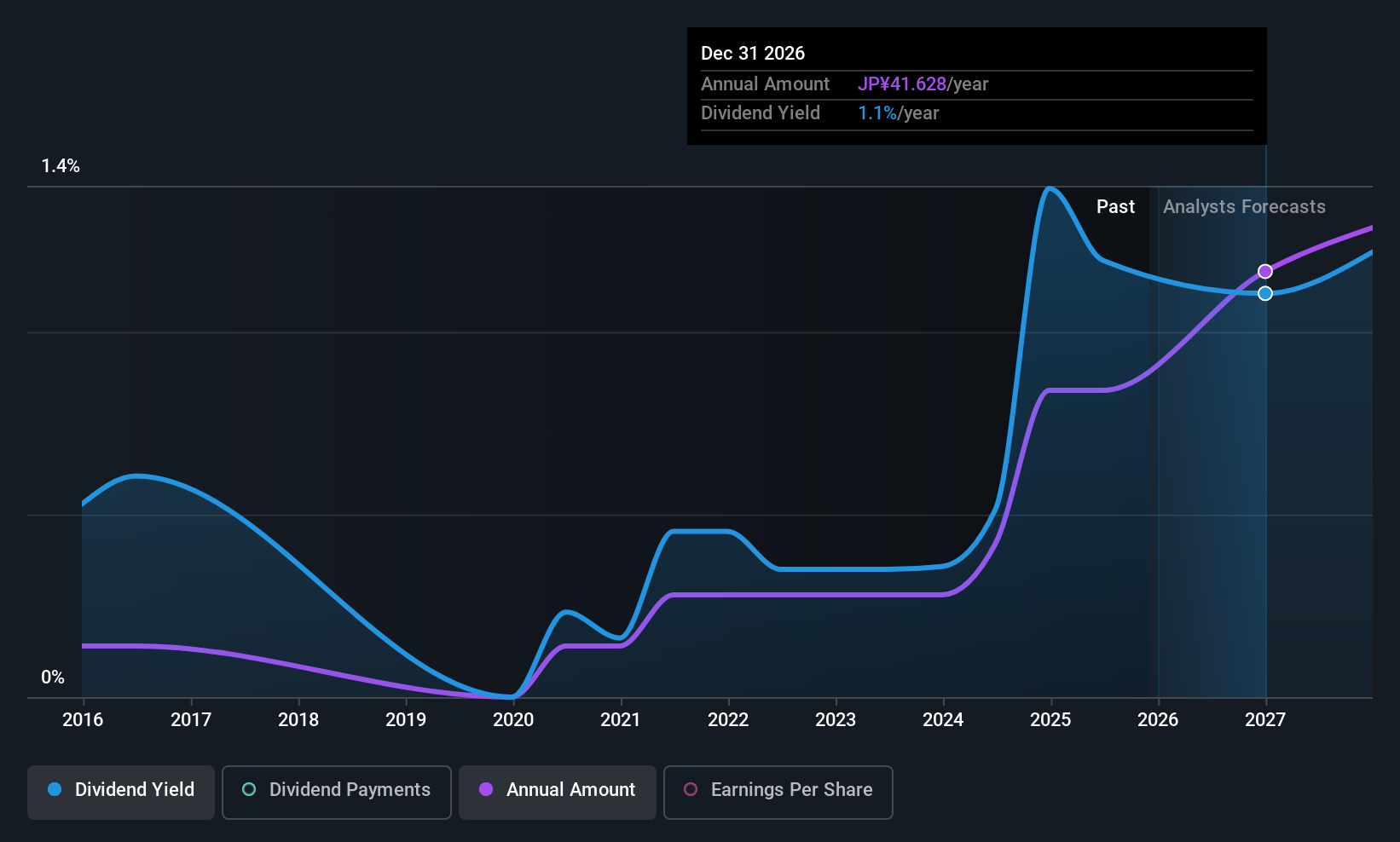Click the pink Earnings Per Share circle
Viewport: 1400px width, 842px height.
pyautogui.click(x=691, y=789)
